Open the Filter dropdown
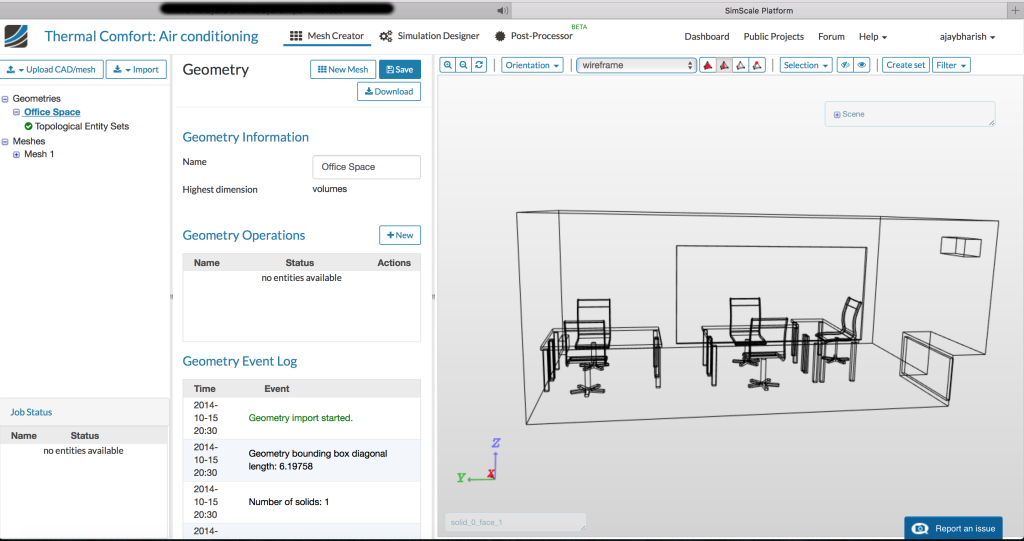The height and width of the screenshot is (541, 1024). [x=951, y=65]
